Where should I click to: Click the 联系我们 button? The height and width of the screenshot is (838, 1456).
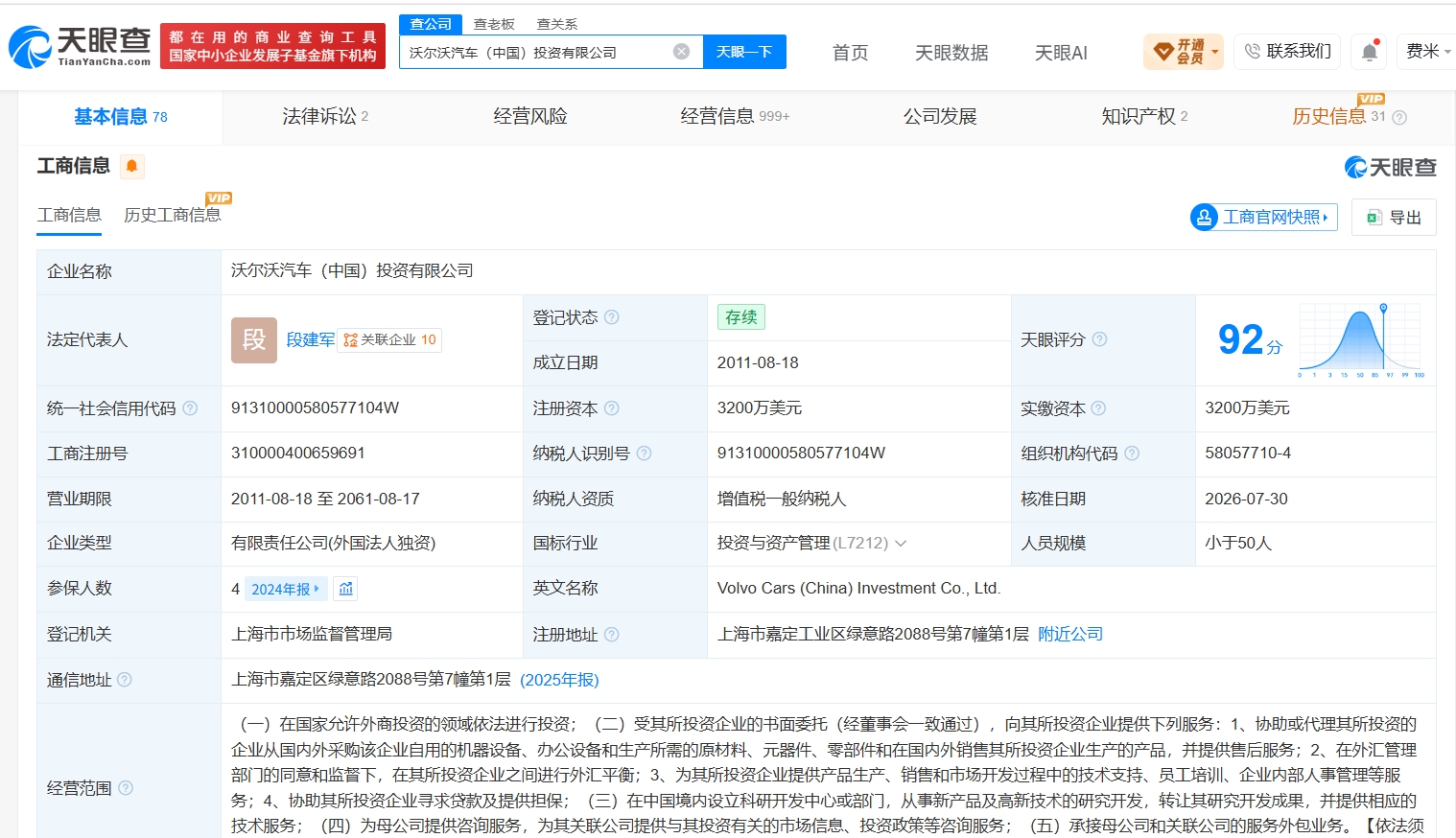point(1287,52)
